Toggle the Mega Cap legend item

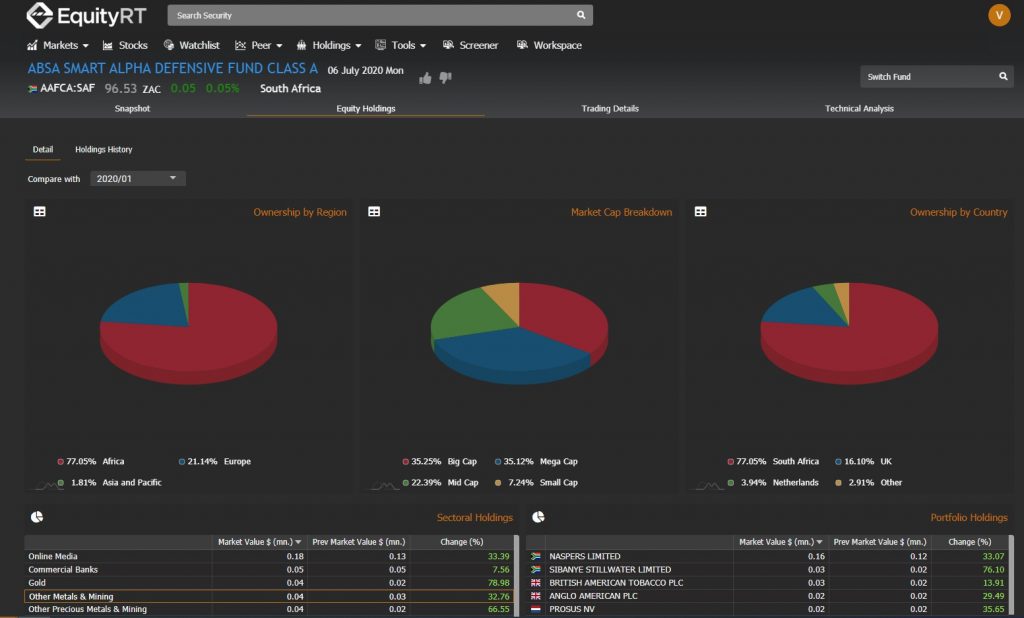[x=536, y=461]
